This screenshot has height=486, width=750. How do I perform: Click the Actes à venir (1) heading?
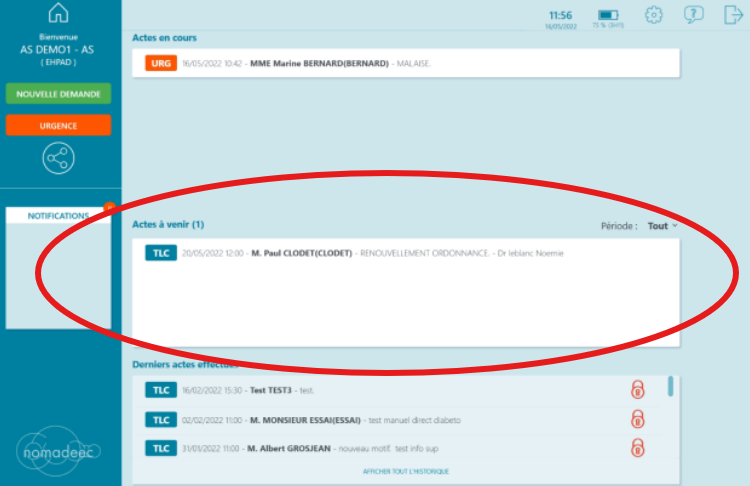(168, 224)
